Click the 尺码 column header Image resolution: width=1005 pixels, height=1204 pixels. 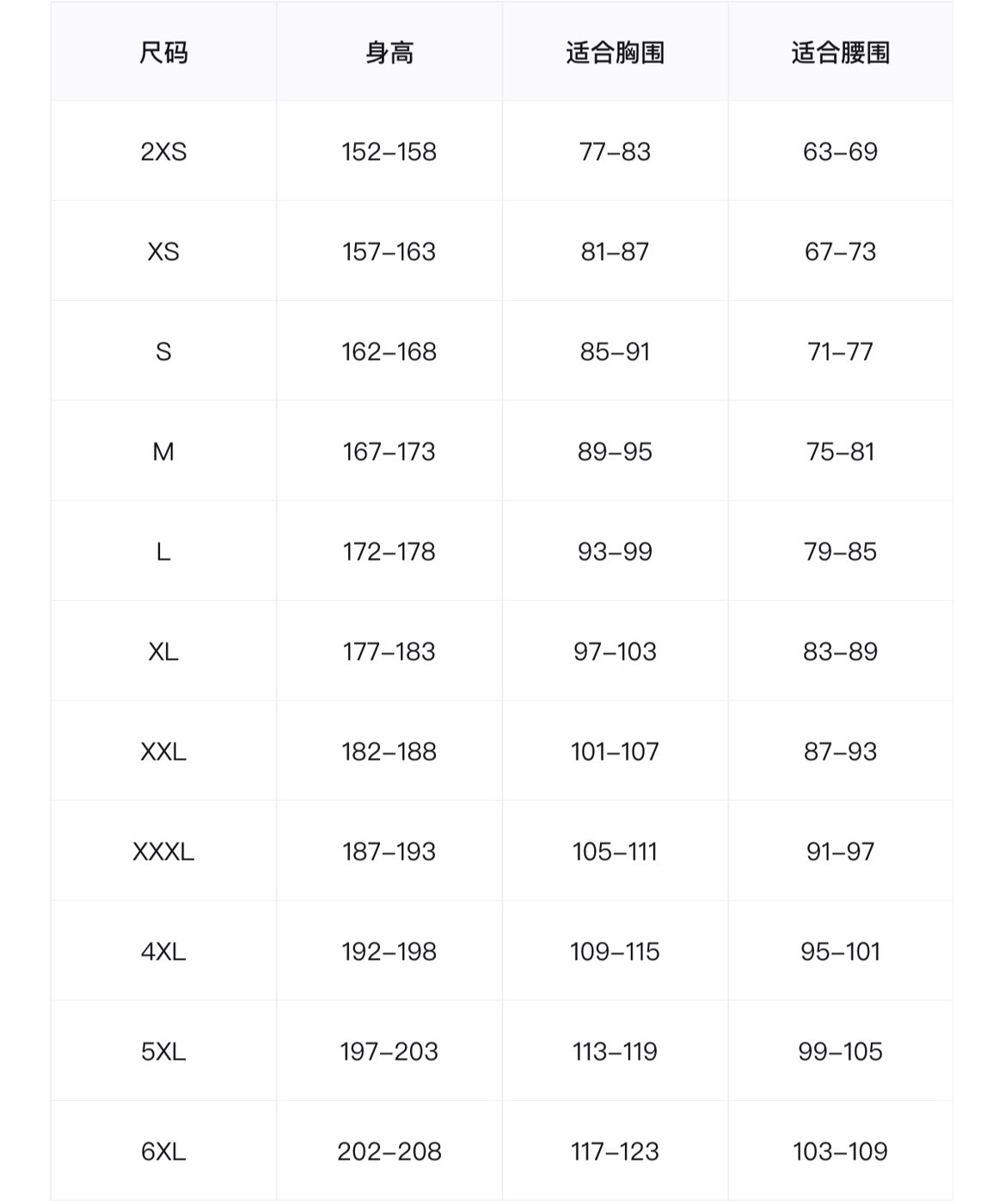(163, 53)
